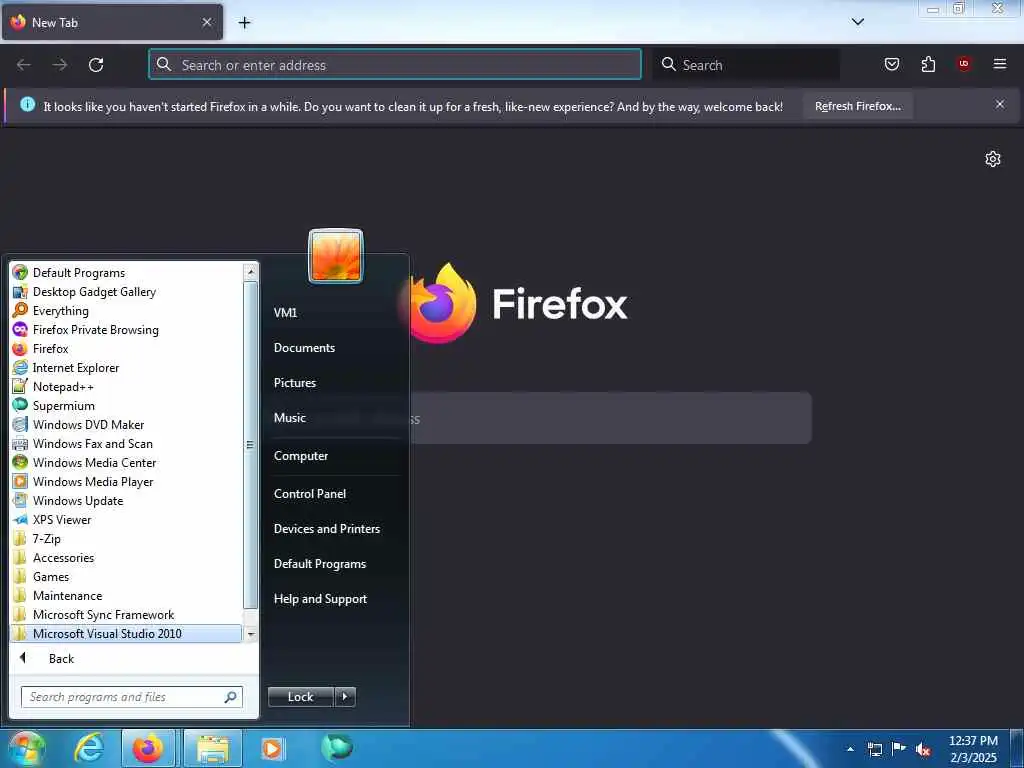Click the user account picture
The width and height of the screenshot is (1024, 768).
pyautogui.click(x=336, y=256)
